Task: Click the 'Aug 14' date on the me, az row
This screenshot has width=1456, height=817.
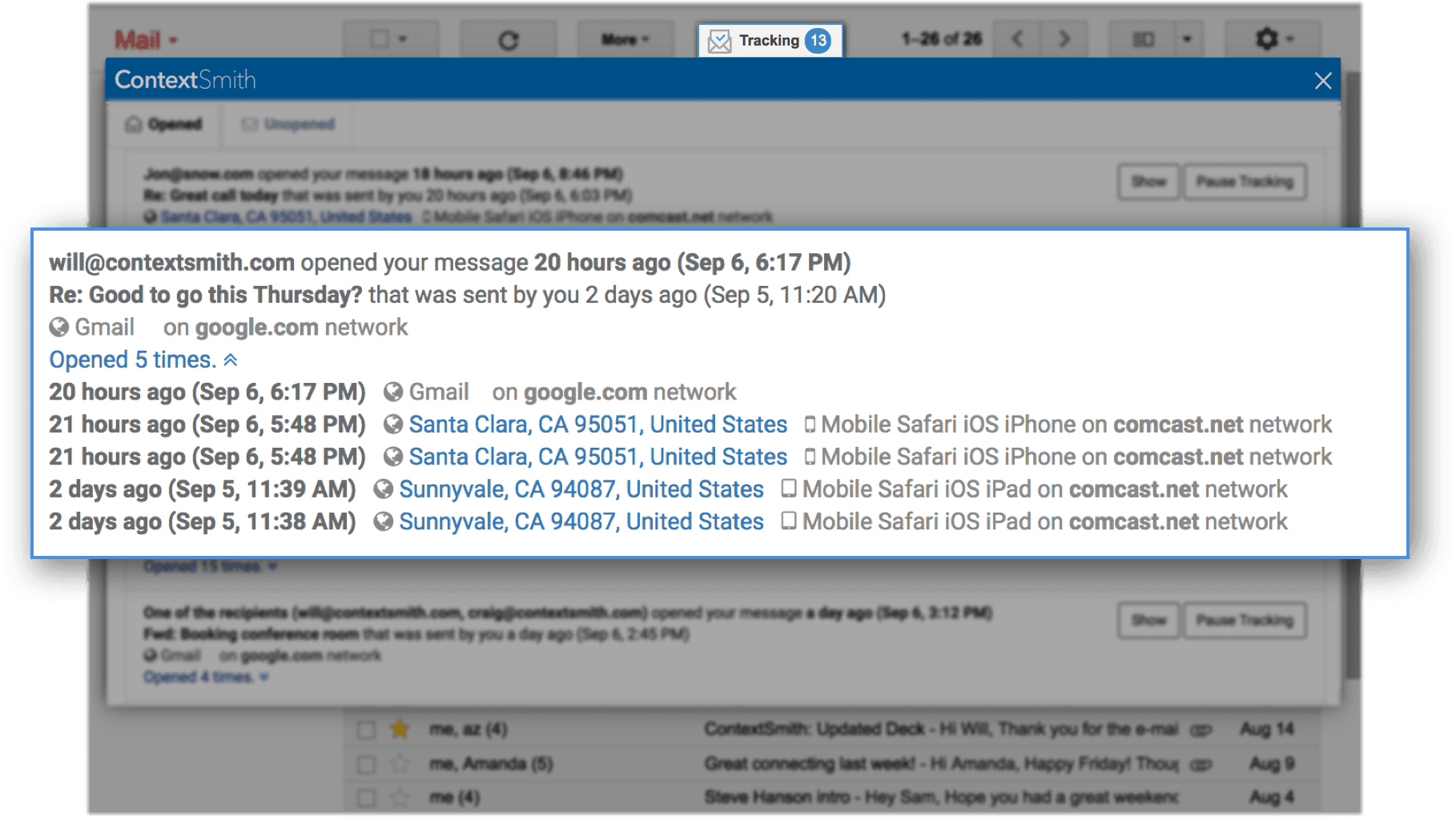Action: pos(1267,729)
